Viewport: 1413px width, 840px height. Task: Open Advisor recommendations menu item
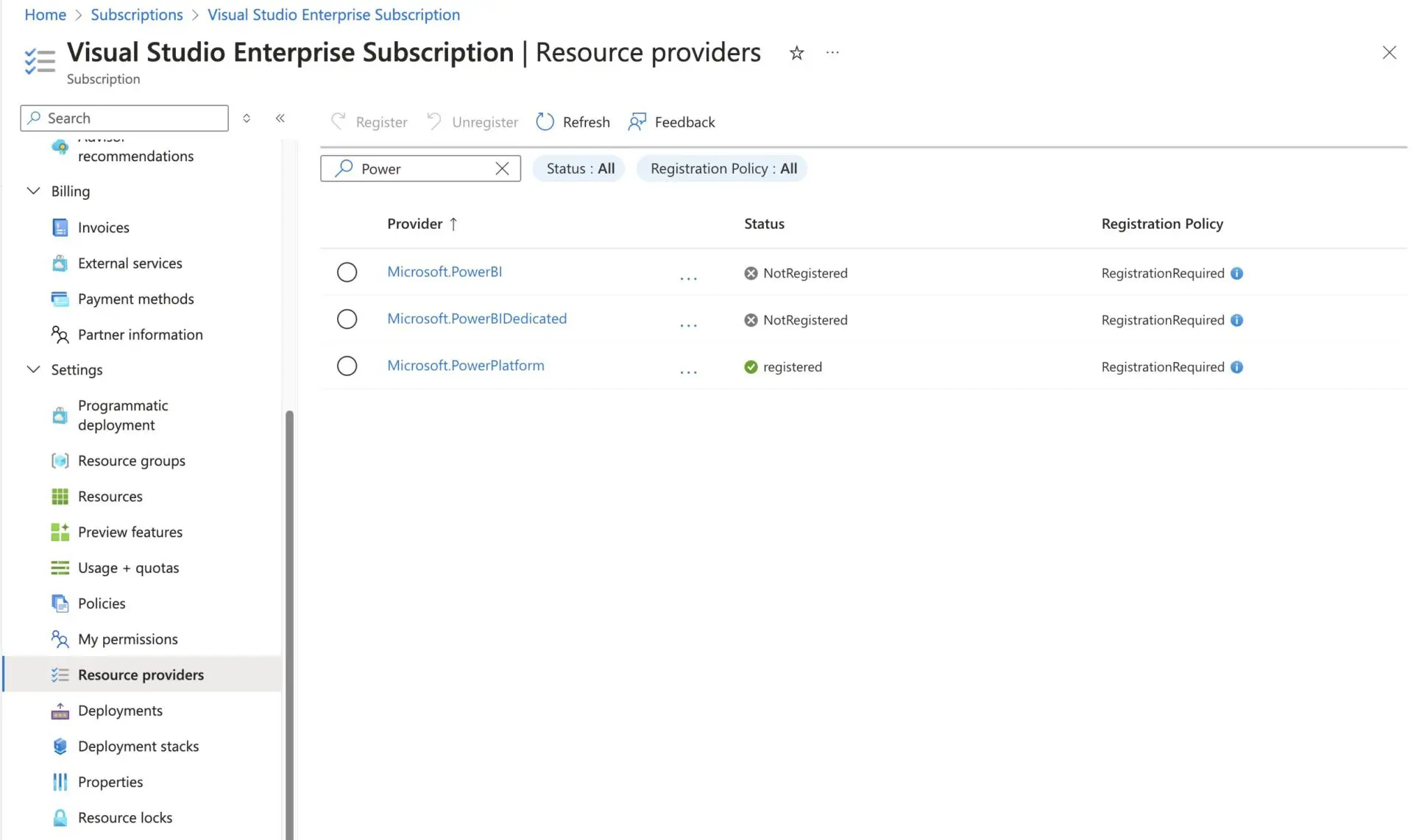[x=136, y=149]
